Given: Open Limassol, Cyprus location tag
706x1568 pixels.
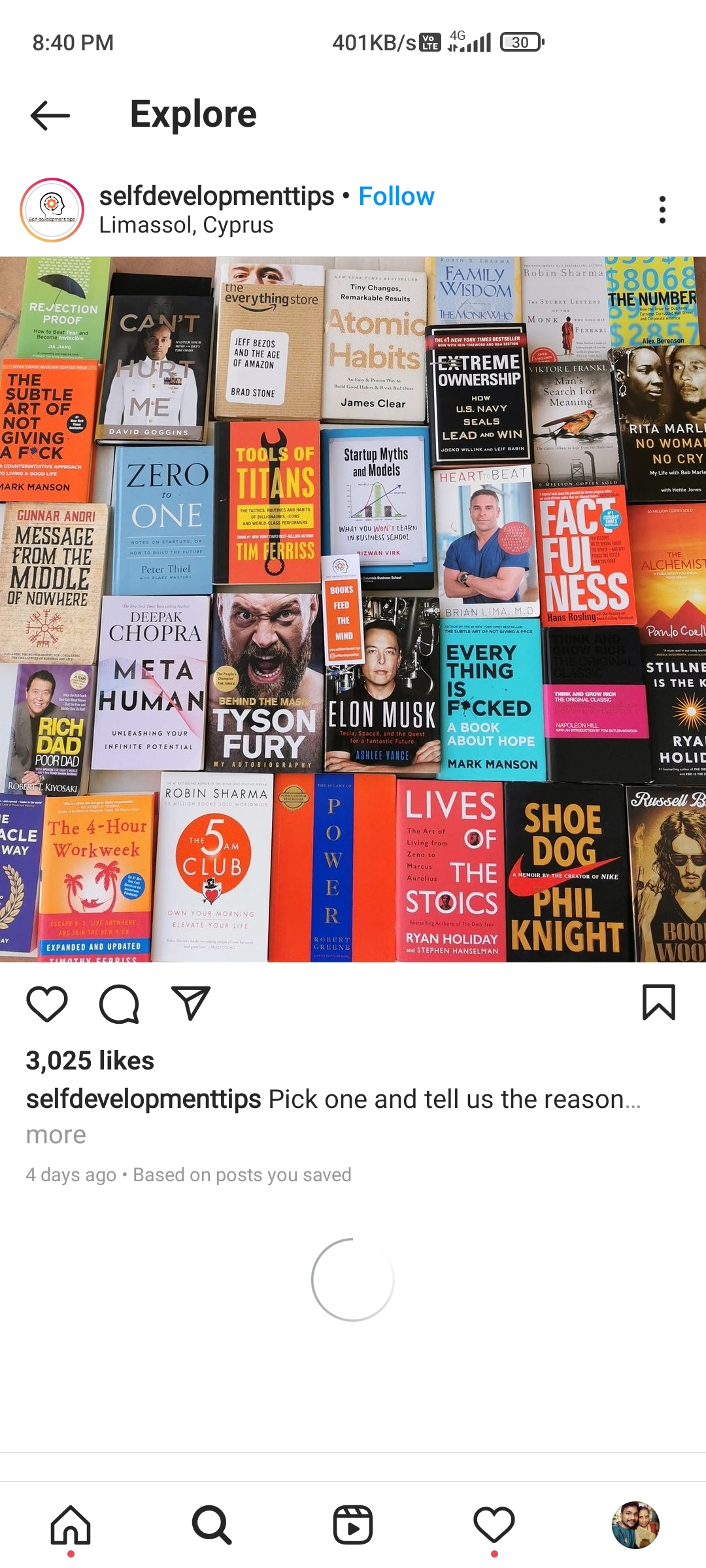Looking at the screenshot, I should point(186,225).
